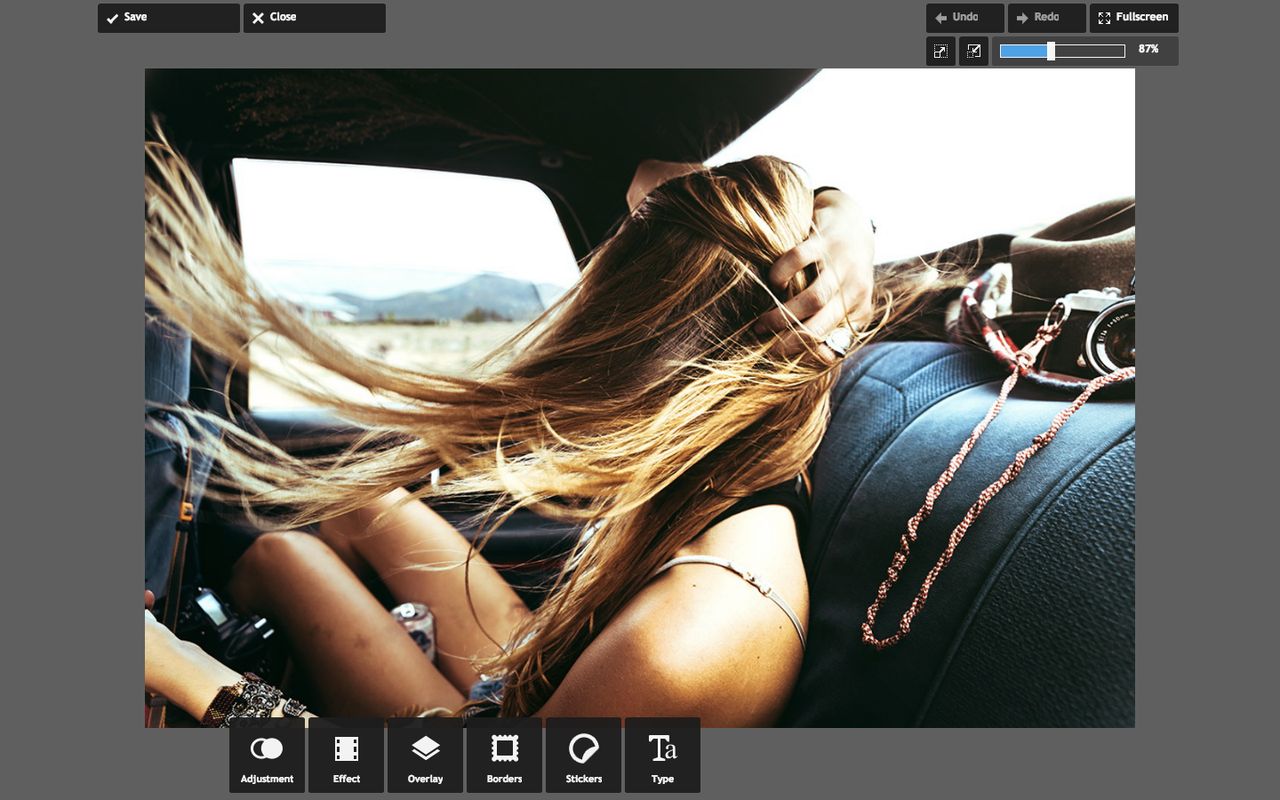Open the Borders tool
The image size is (1280, 800).
pos(504,755)
